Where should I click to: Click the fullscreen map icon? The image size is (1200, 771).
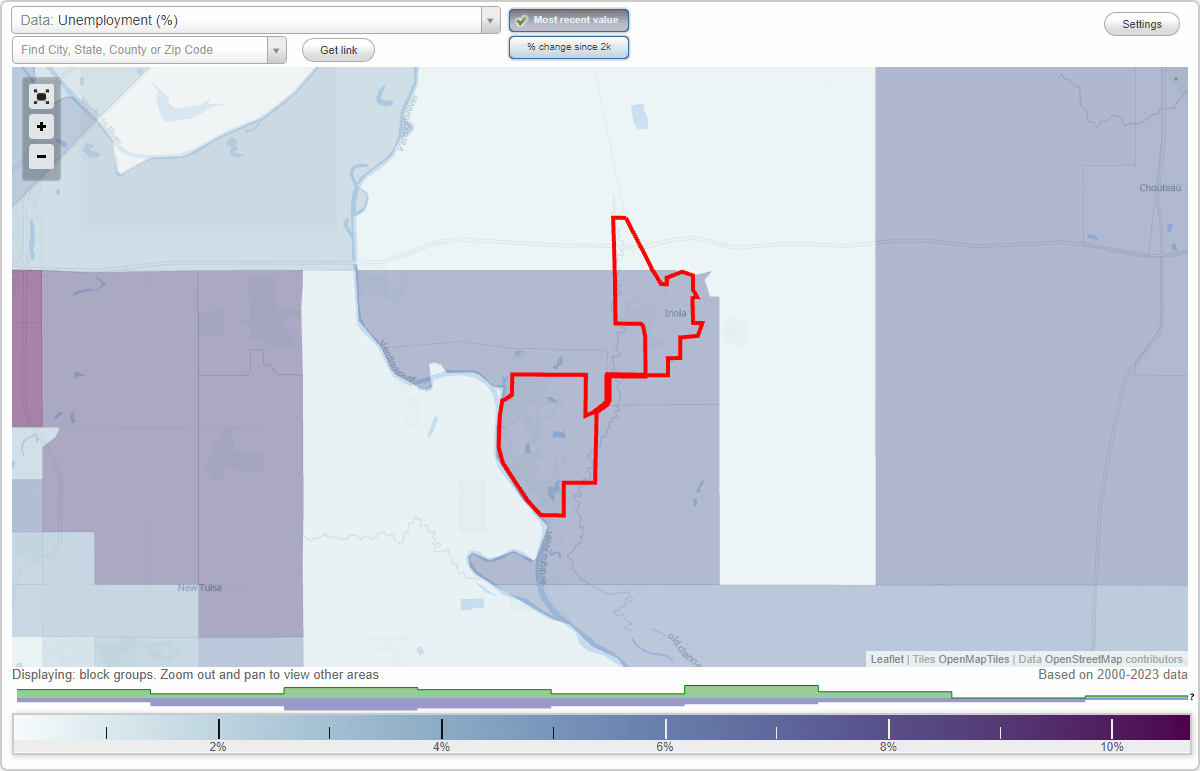coord(41,97)
